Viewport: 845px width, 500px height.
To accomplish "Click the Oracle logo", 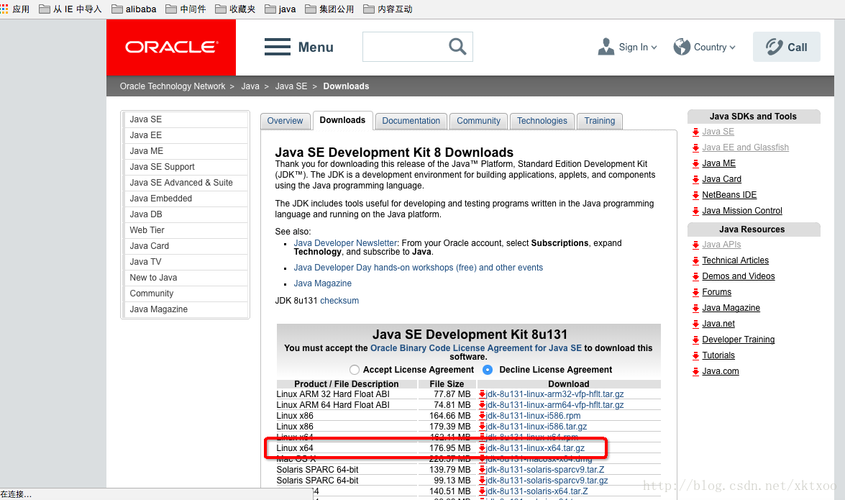I will pyautogui.click(x=171, y=47).
